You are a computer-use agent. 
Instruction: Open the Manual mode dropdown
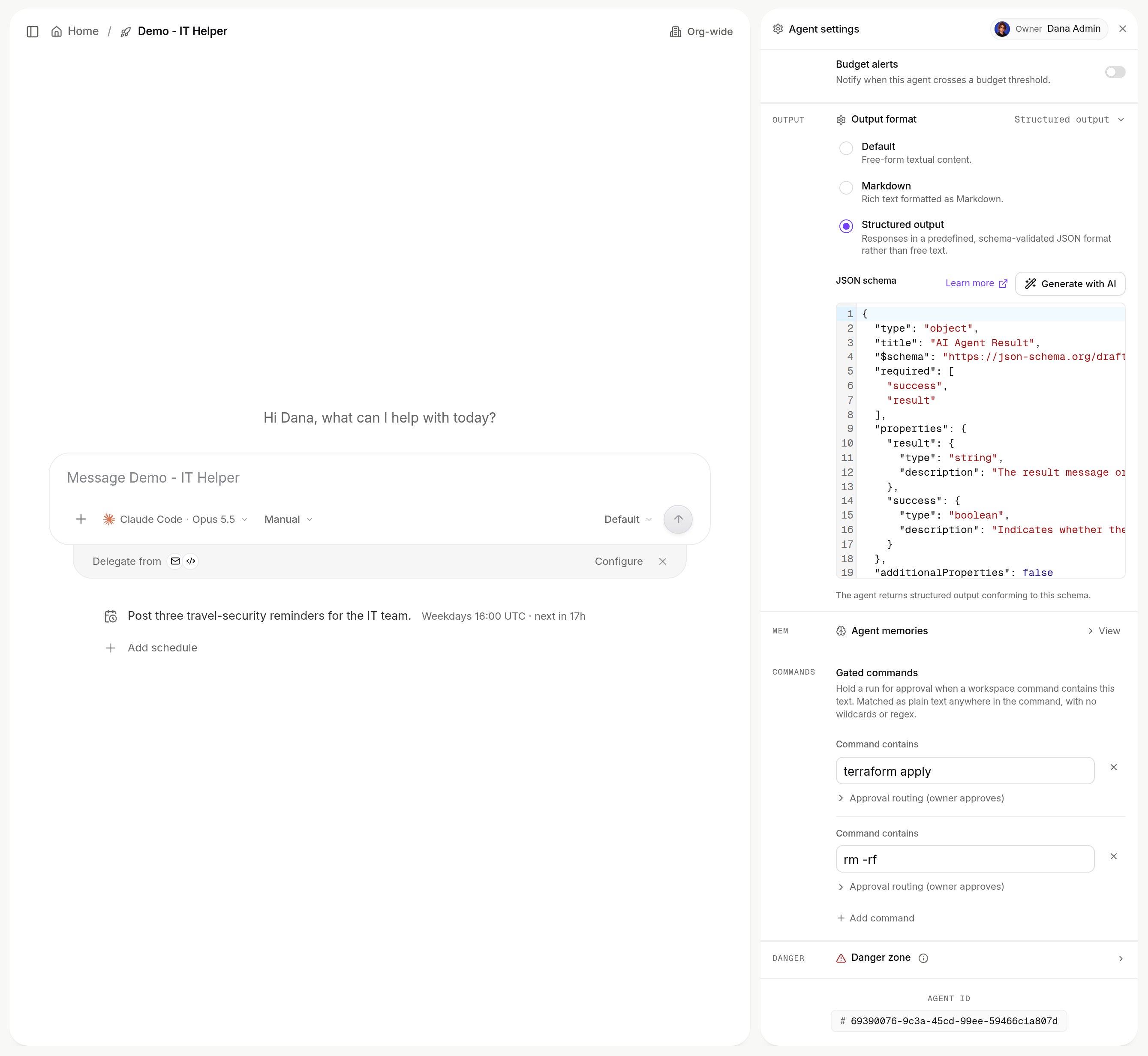pos(288,519)
